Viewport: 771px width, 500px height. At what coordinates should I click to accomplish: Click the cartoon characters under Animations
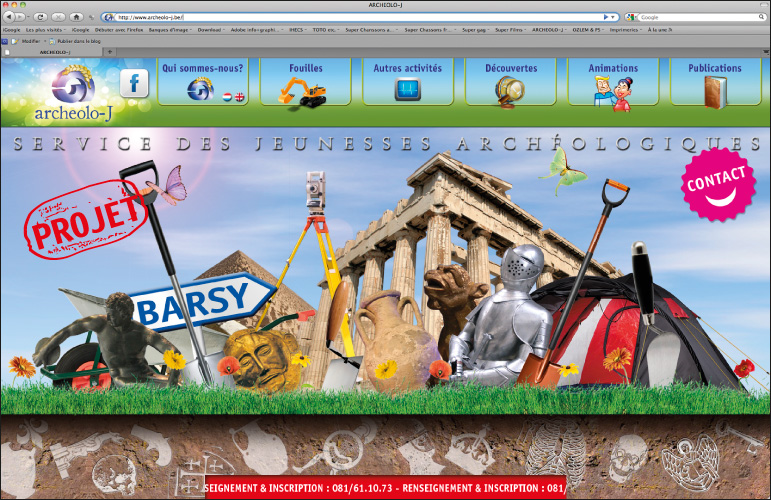tap(613, 93)
